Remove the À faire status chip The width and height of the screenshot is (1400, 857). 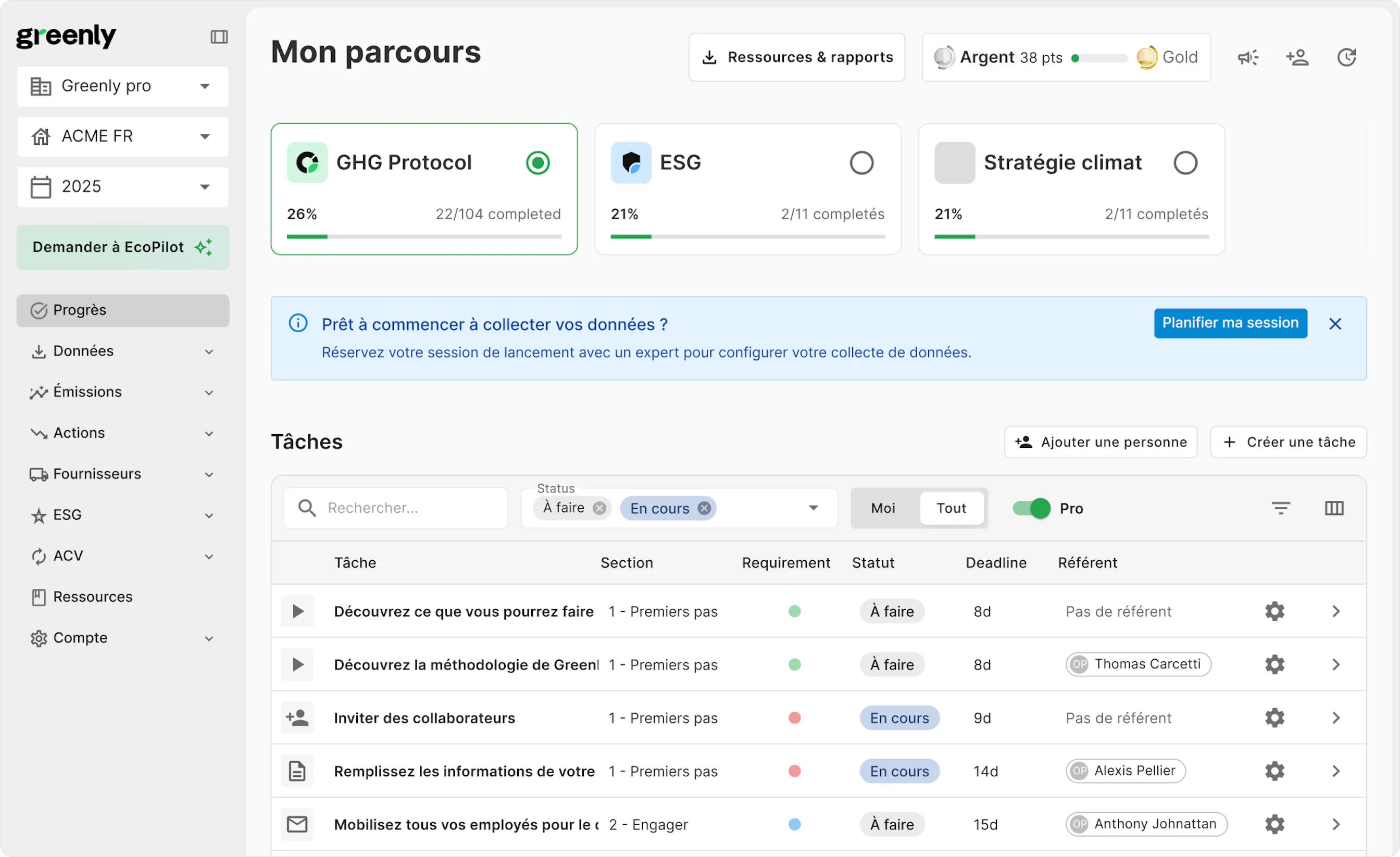[599, 508]
